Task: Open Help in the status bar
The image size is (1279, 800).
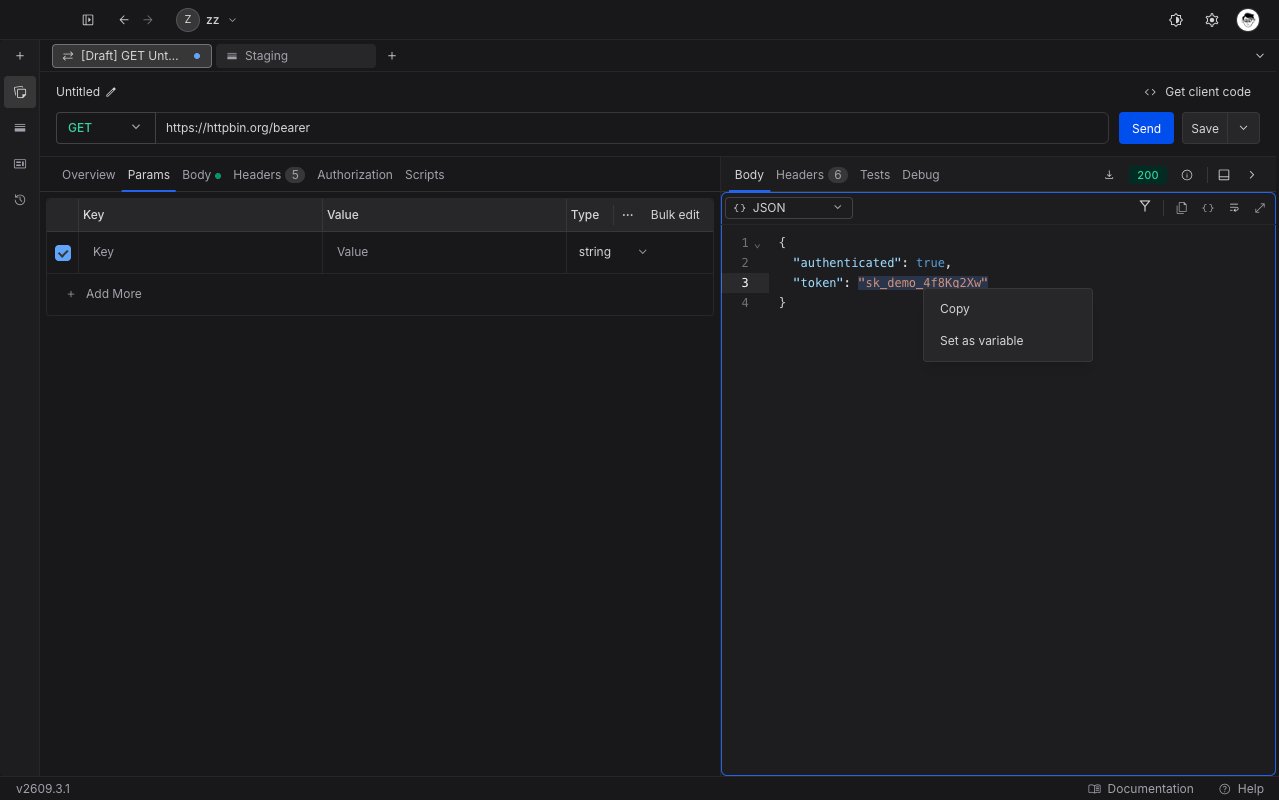Action: click(x=1241, y=789)
